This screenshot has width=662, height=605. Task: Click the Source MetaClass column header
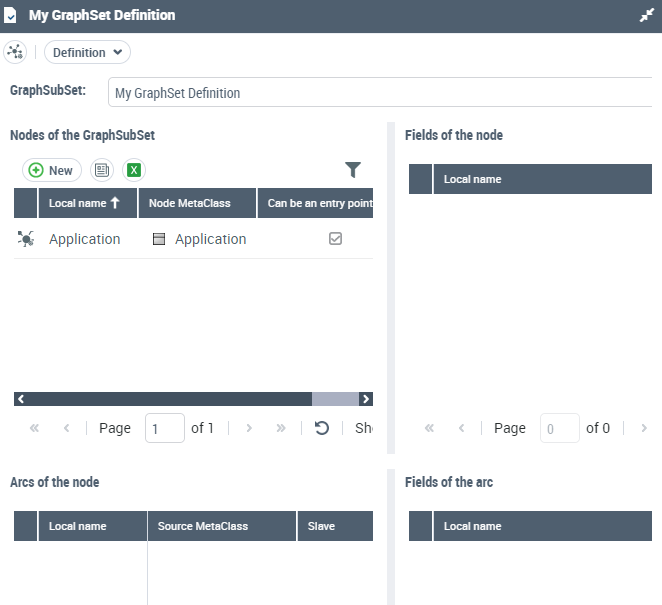click(x=203, y=526)
